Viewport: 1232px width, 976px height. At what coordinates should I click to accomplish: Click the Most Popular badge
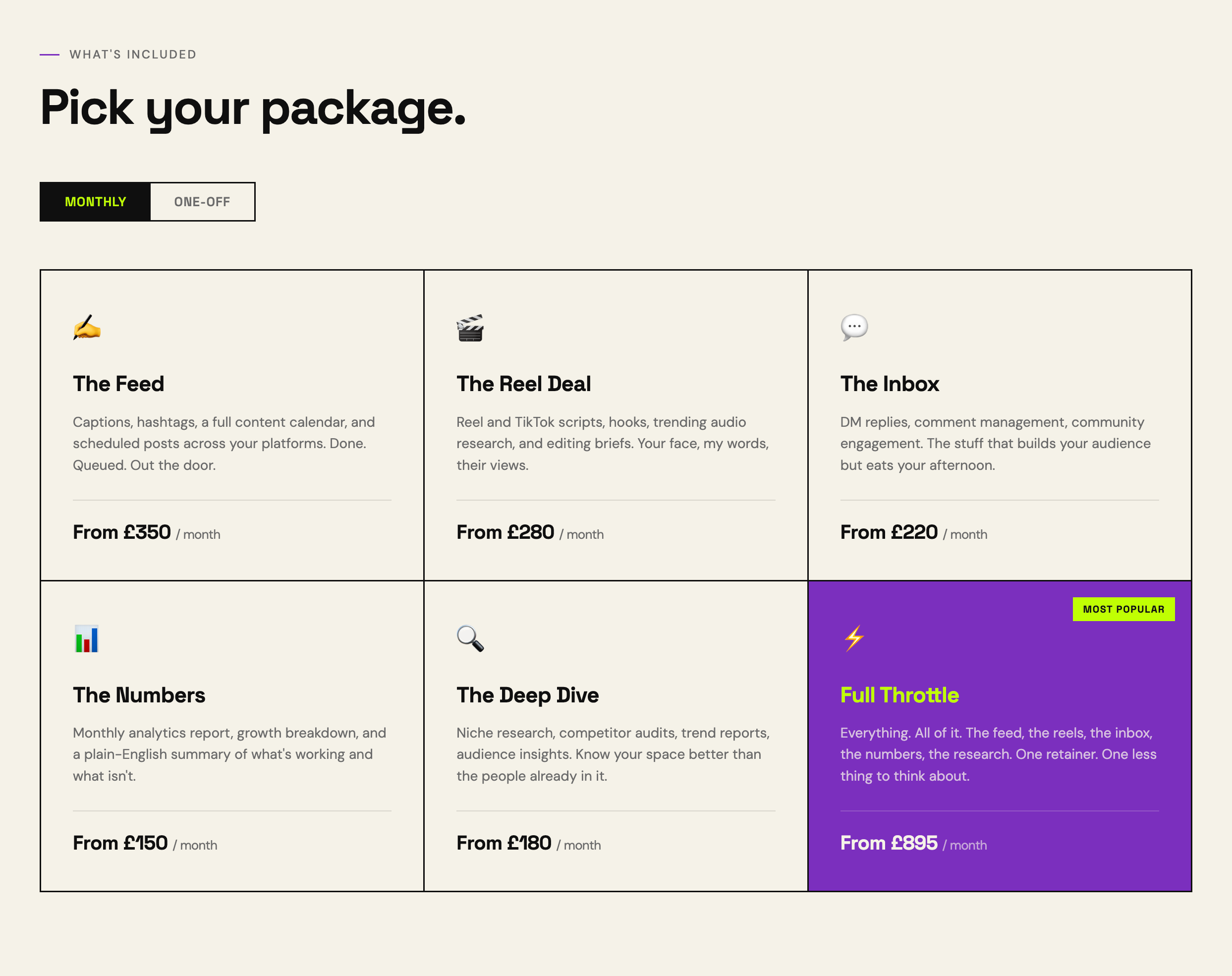tap(1123, 609)
